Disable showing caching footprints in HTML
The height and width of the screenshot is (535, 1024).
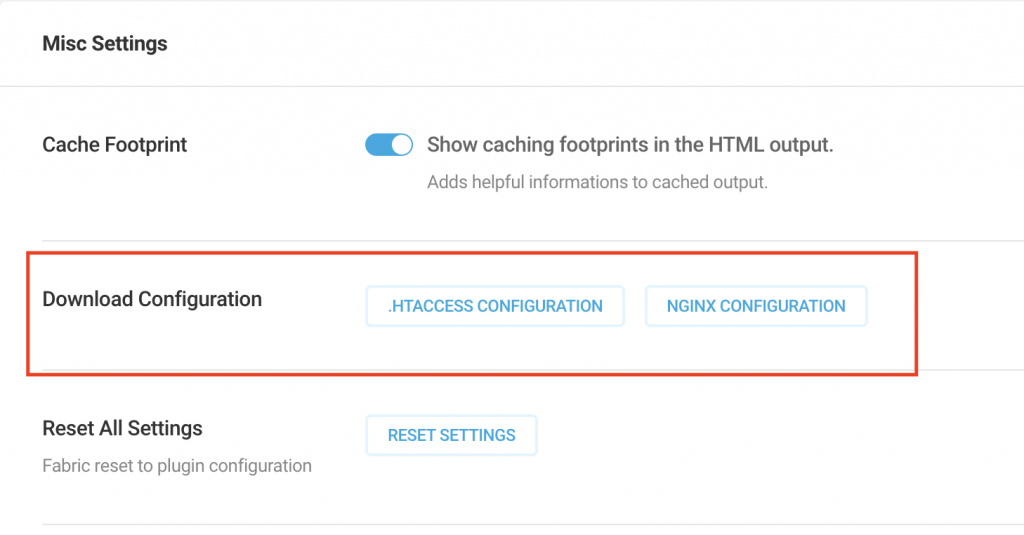(389, 144)
